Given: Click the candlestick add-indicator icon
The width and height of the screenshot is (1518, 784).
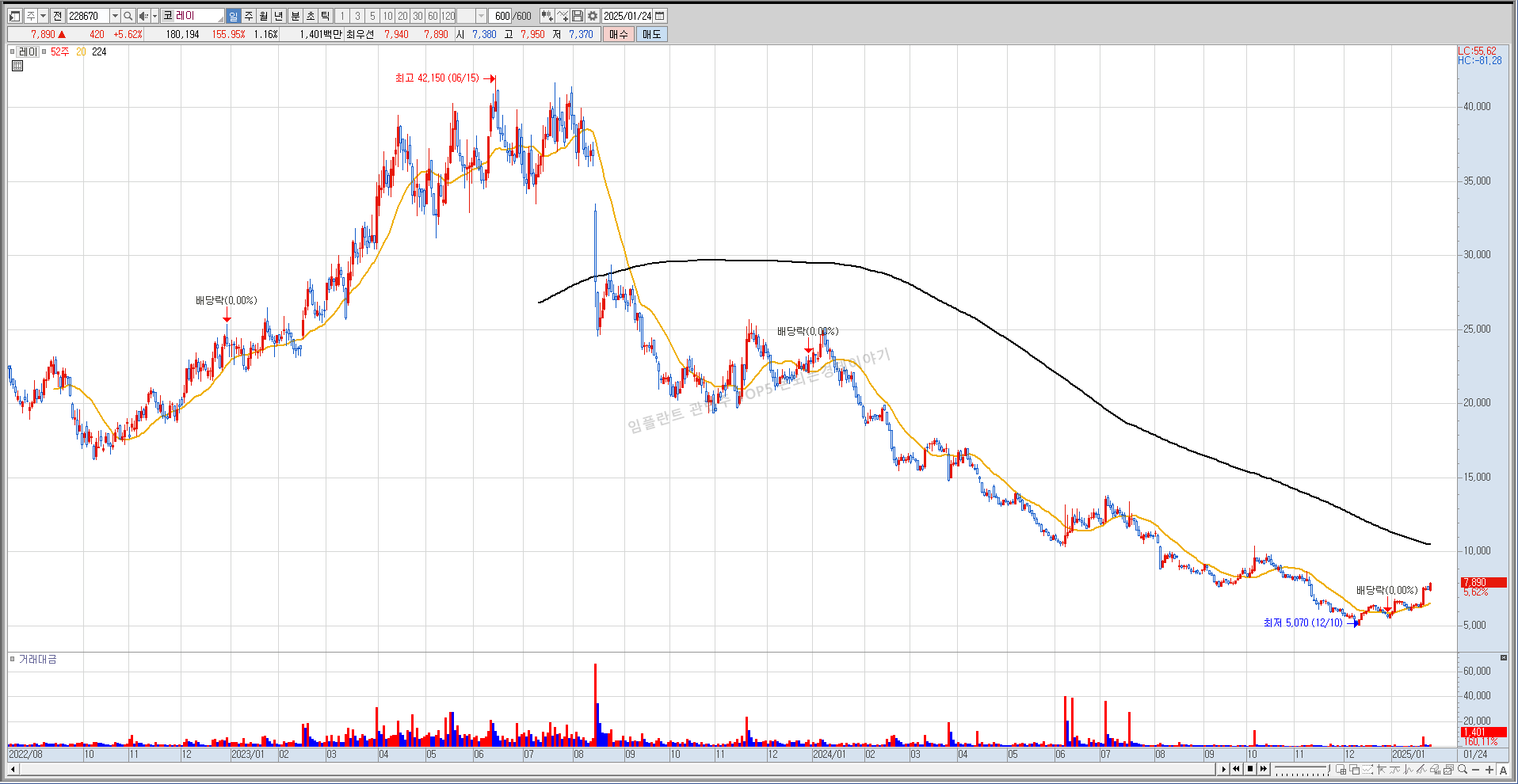Looking at the screenshot, I should (x=547, y=16).
